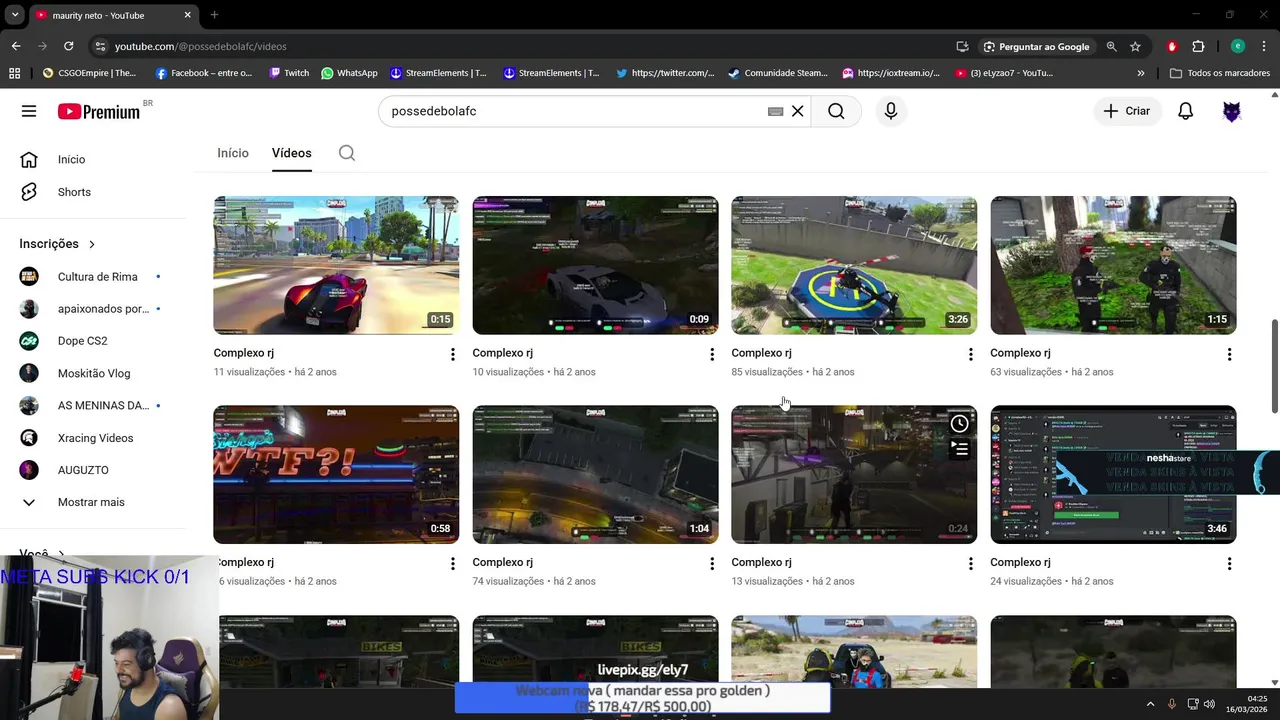Open options menu for 0:24 video
The width and height of the screenshot is (1280, 720).
click(x=970, y=563)
